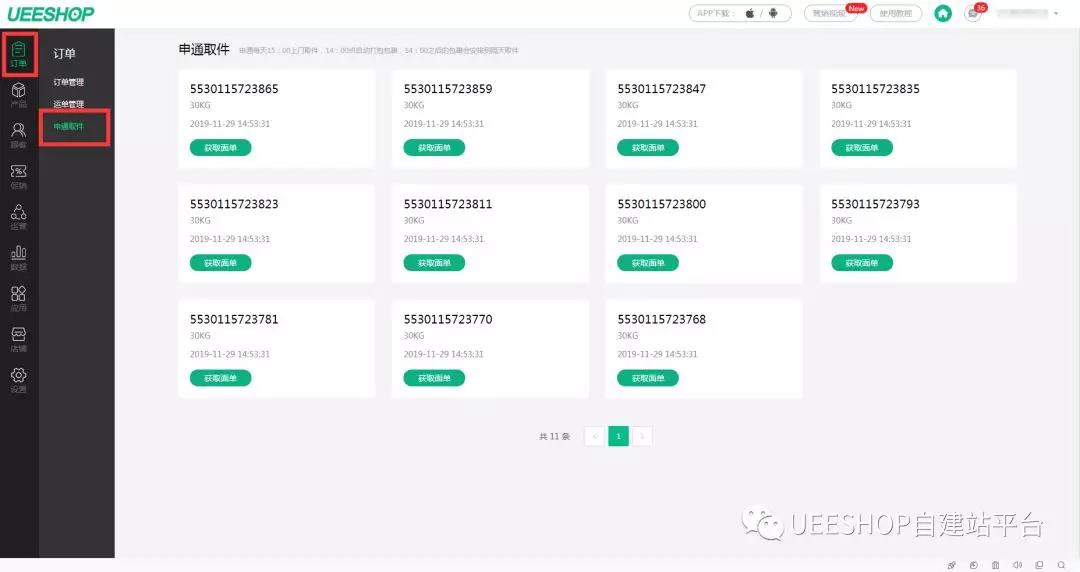Open 运单管理 submenu item
Screen dimensions: 1080x572
[x=69, y=104]
